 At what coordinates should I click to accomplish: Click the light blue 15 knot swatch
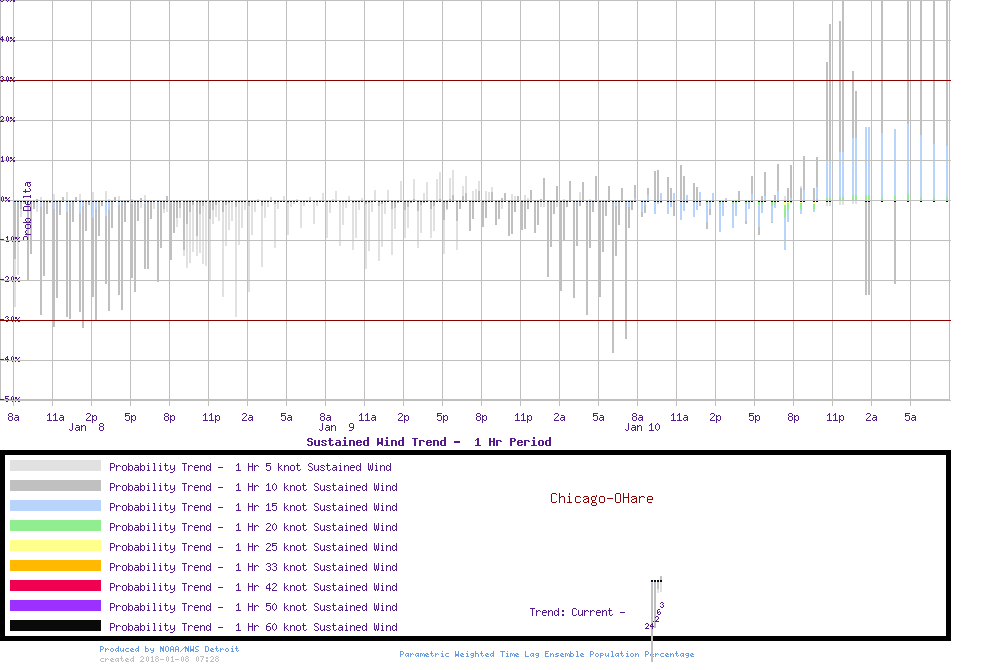coord(55,506)
